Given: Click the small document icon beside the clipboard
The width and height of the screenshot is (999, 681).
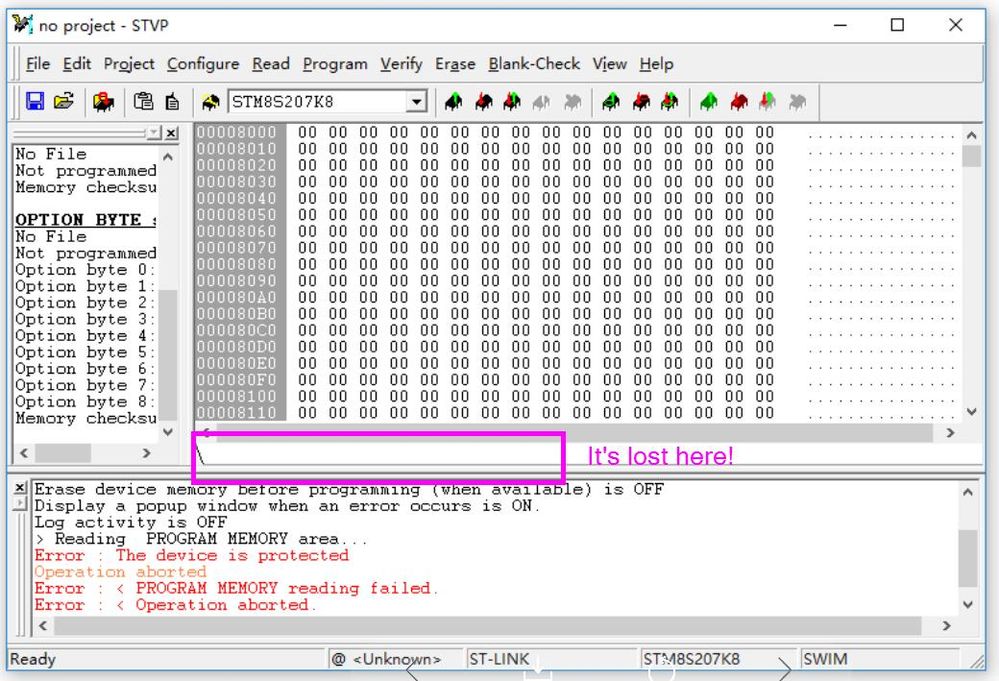Looking at the screenshot, I should (x=172, y=101).
